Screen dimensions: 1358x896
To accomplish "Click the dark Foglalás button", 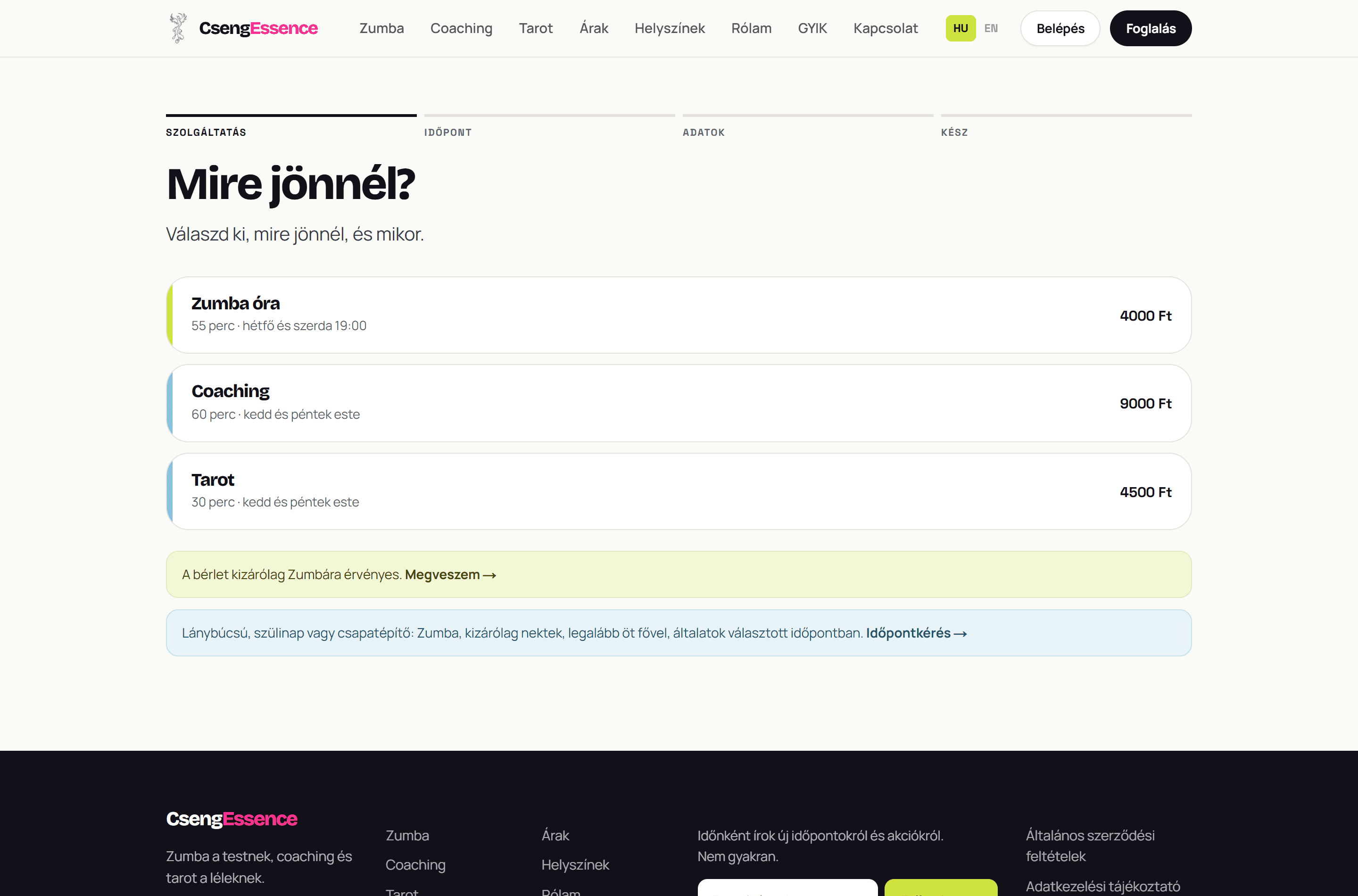I will (x=1151, y=28).
